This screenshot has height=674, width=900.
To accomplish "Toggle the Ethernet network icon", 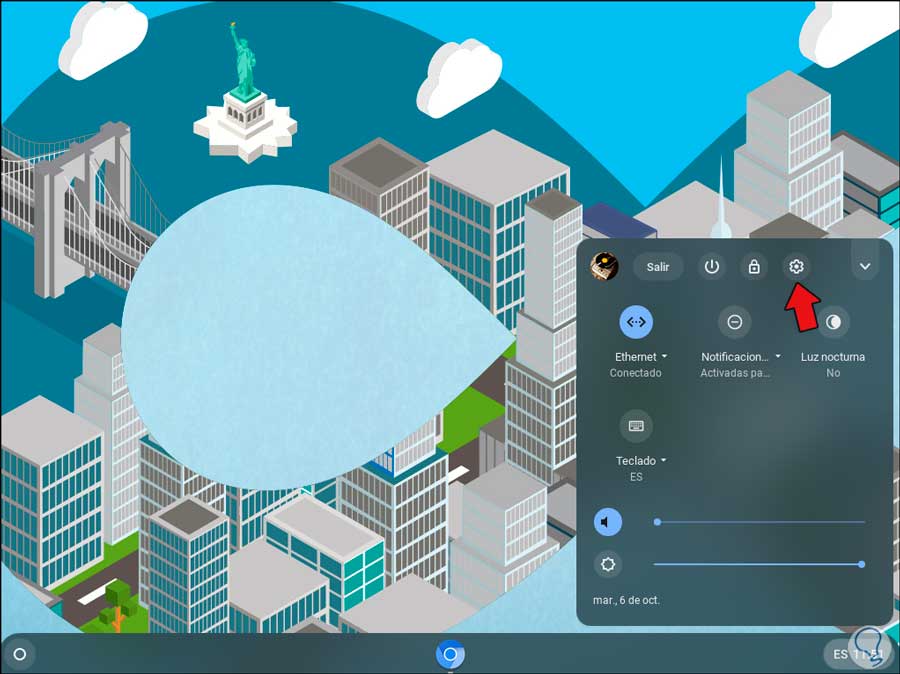I will [x=636, y=322].
